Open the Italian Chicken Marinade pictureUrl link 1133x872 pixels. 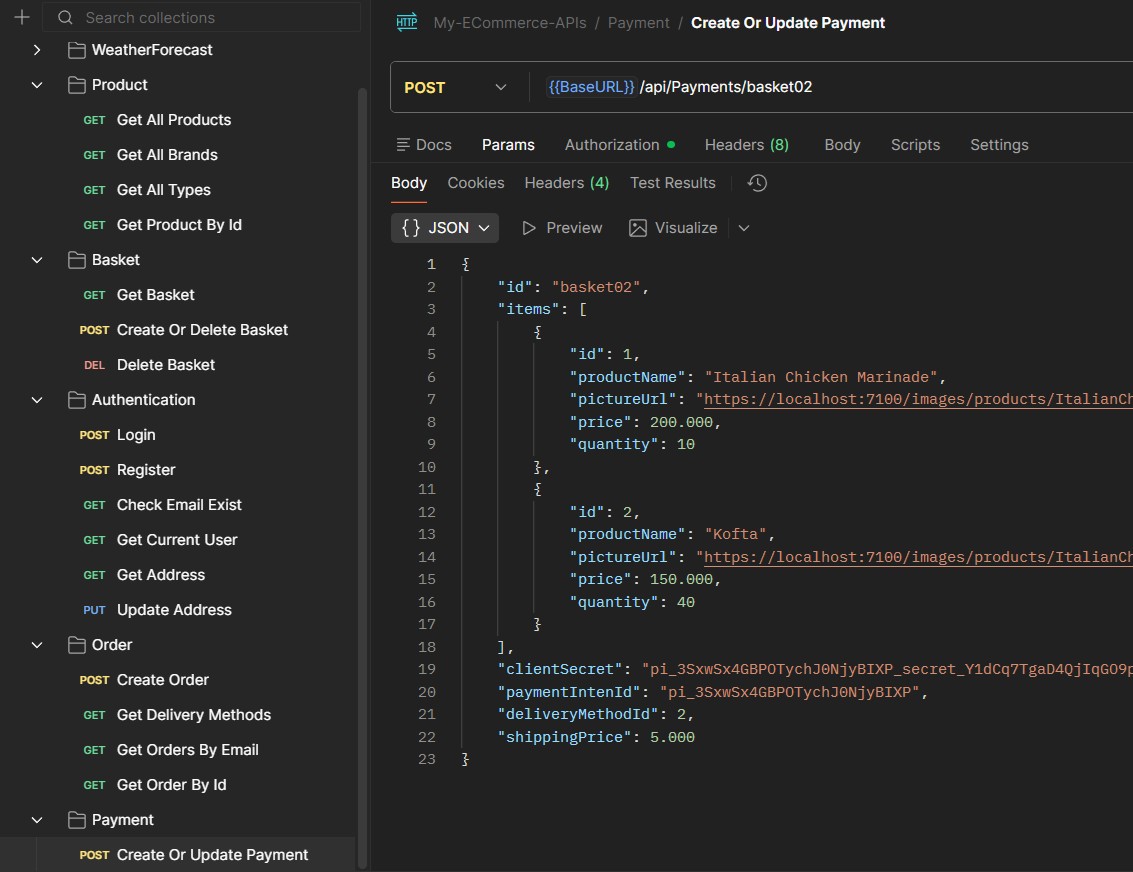point(918,400)
